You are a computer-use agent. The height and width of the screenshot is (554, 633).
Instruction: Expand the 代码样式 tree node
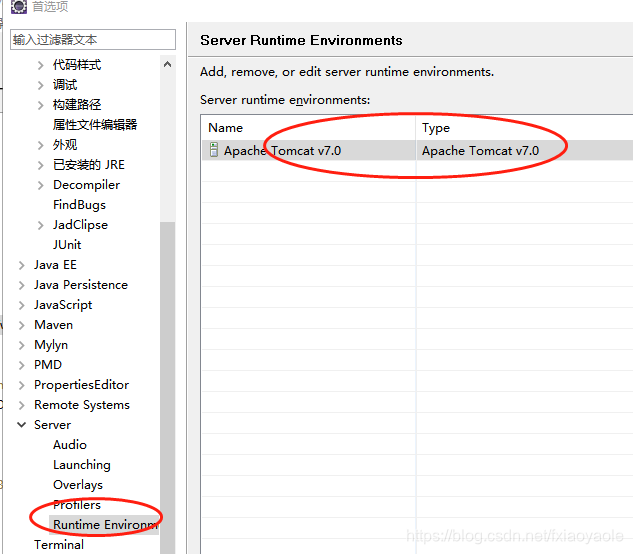[x=40, y=65]
